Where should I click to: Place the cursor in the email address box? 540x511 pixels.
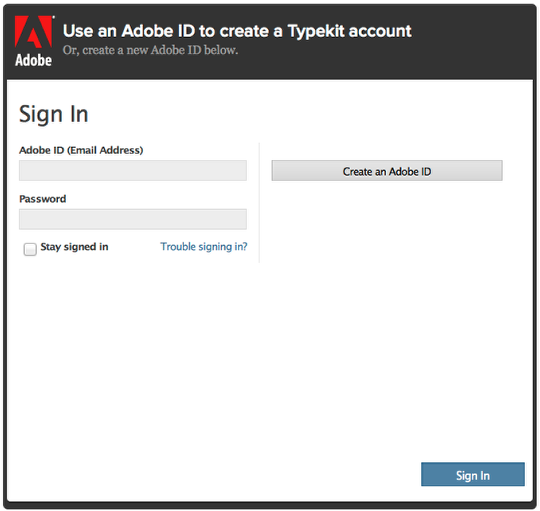coord(133,170)
